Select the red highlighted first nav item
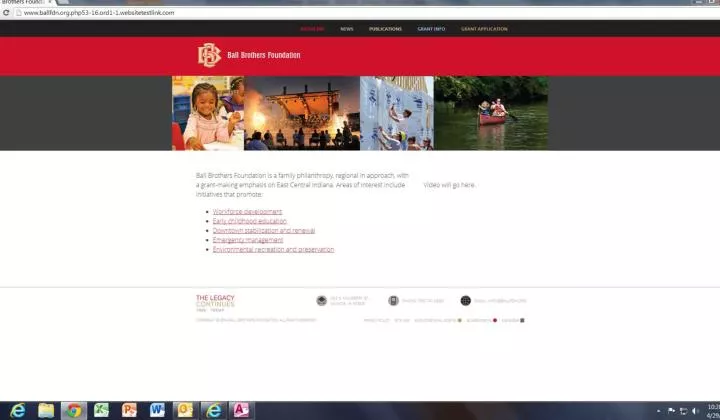720x420 pixels. pyautogui.click(x=312, y=29)
